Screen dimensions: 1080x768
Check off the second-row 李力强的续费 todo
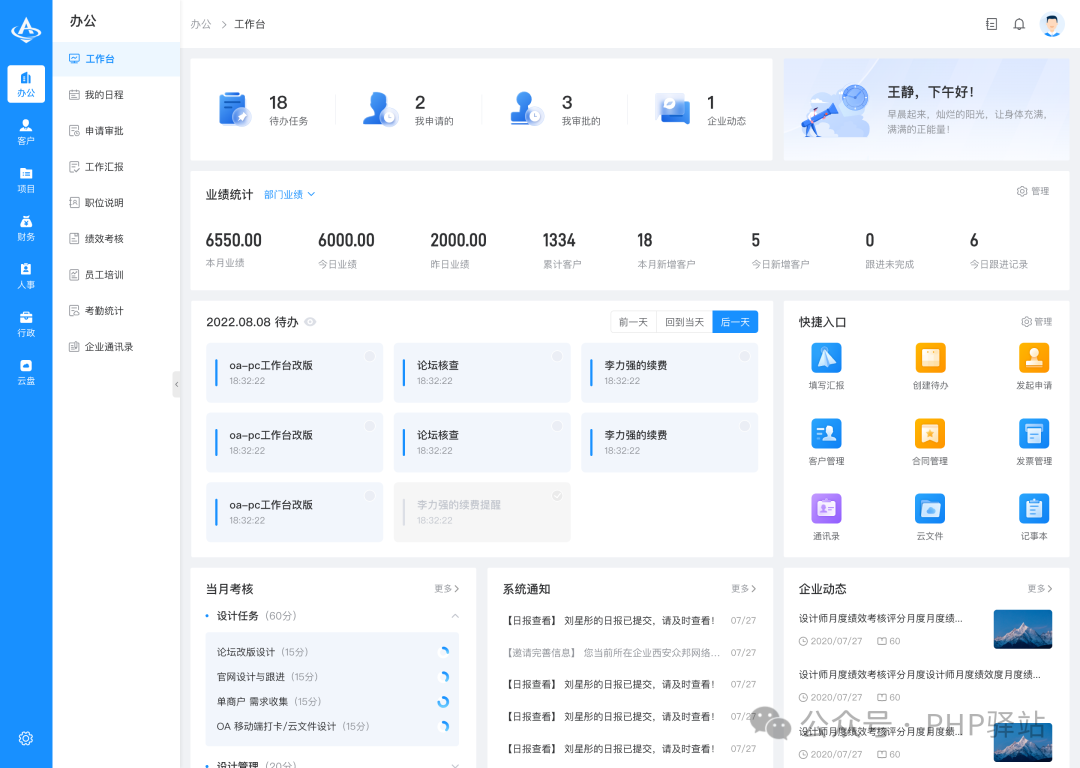745,426
